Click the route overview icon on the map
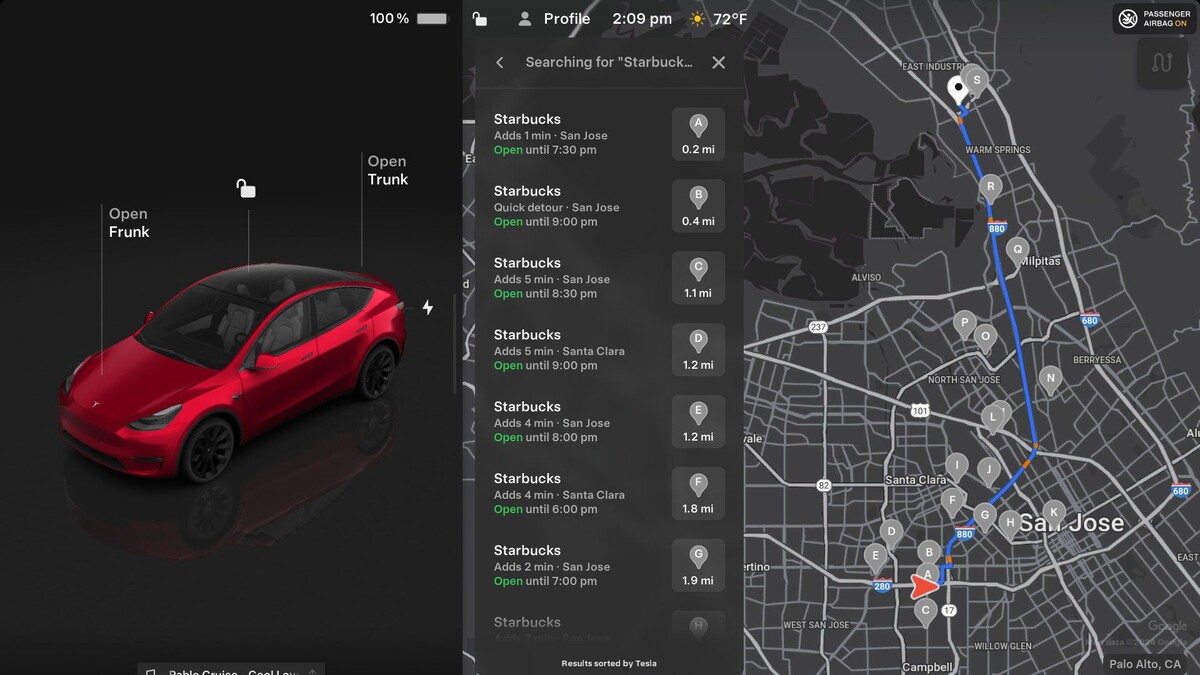 pos(1161,63)
